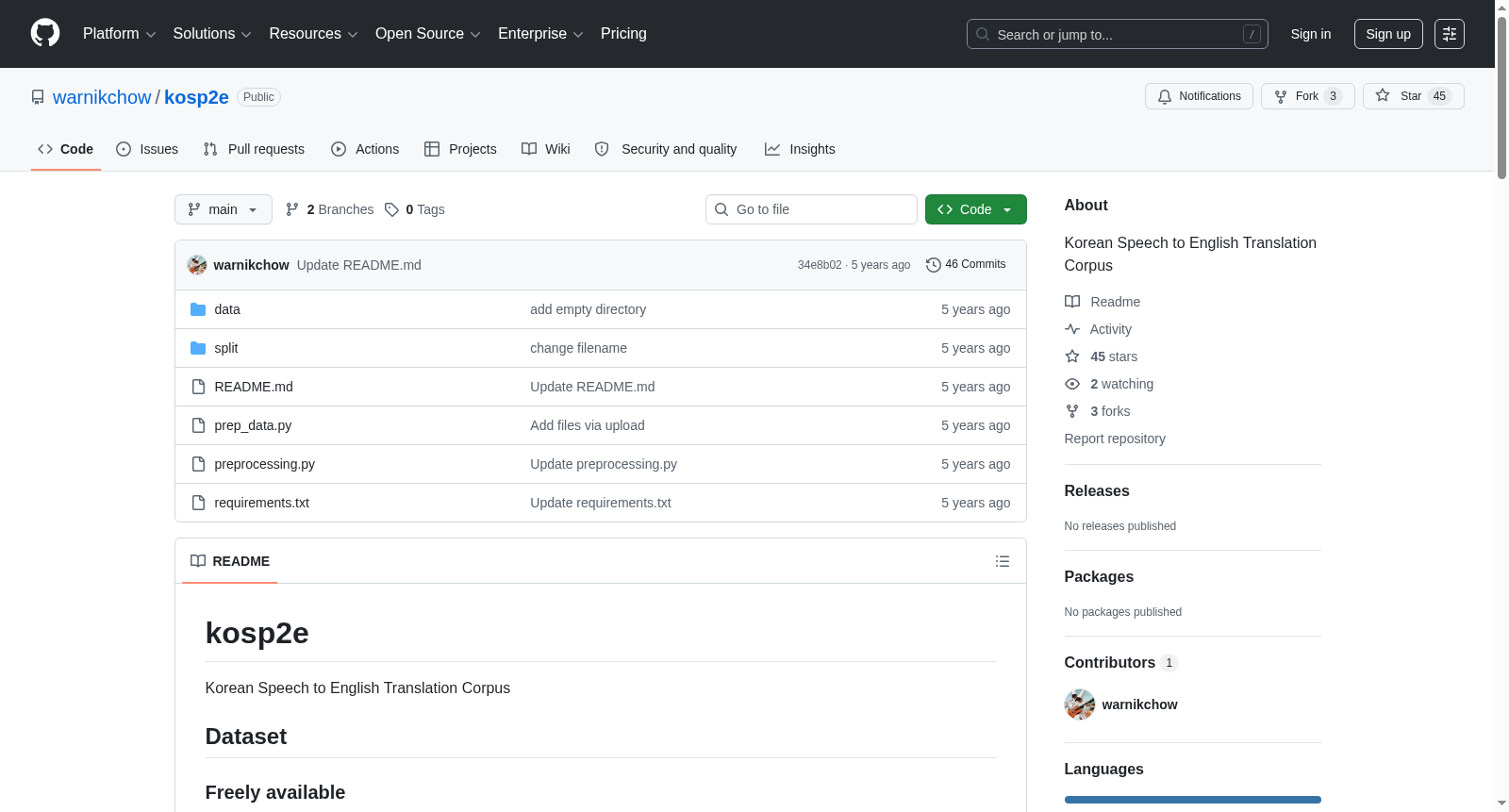Viewport: 1509px width, 812px height.
Task: Click the Fork button fork icon
Action: (x=1281, y=96)
